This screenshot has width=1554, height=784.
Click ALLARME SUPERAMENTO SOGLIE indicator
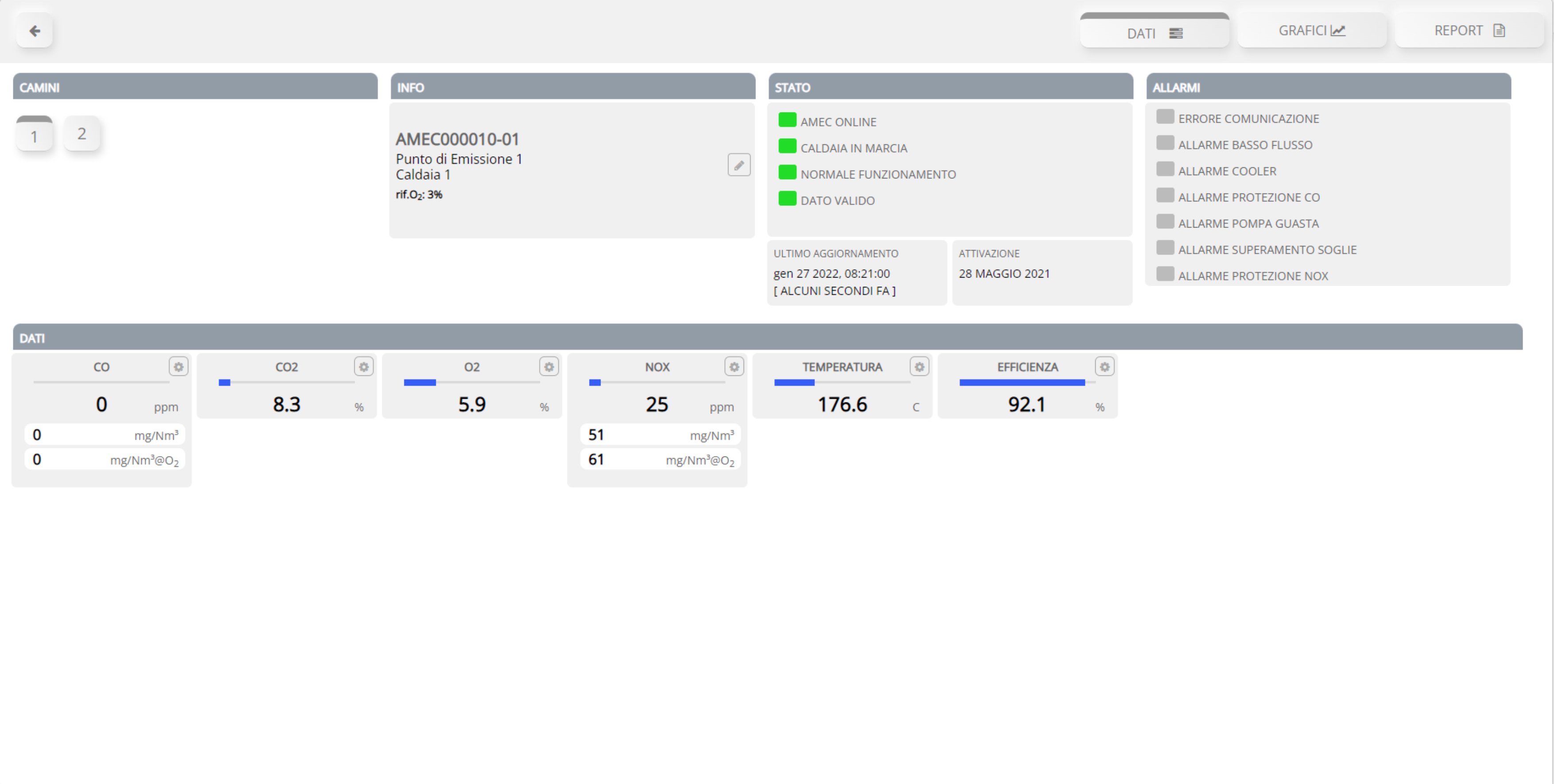1165,248
